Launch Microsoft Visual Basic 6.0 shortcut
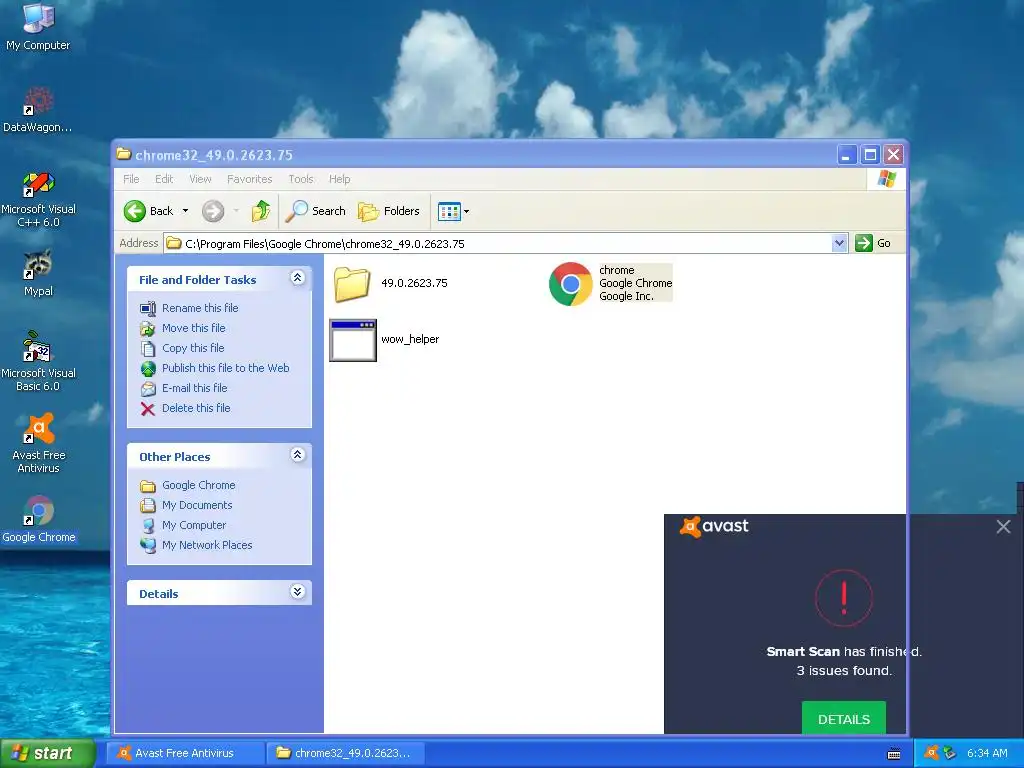This screenshot has height=768, width=1024. pos(38,361)
